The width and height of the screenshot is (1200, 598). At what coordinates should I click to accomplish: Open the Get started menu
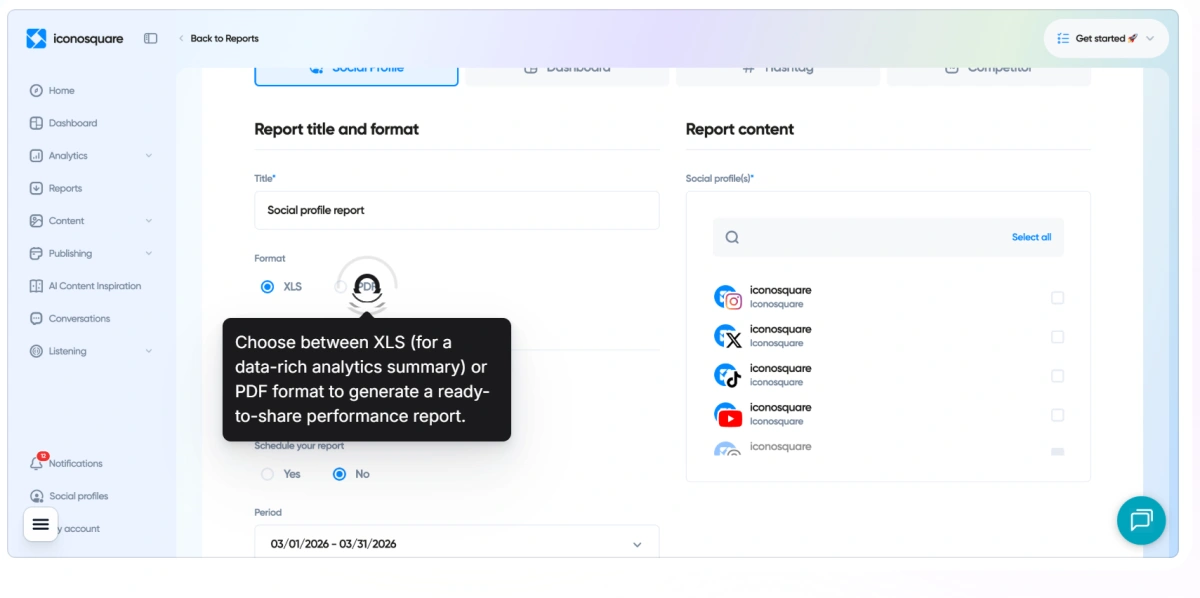pyautogui.click(x=1106, y=38)
